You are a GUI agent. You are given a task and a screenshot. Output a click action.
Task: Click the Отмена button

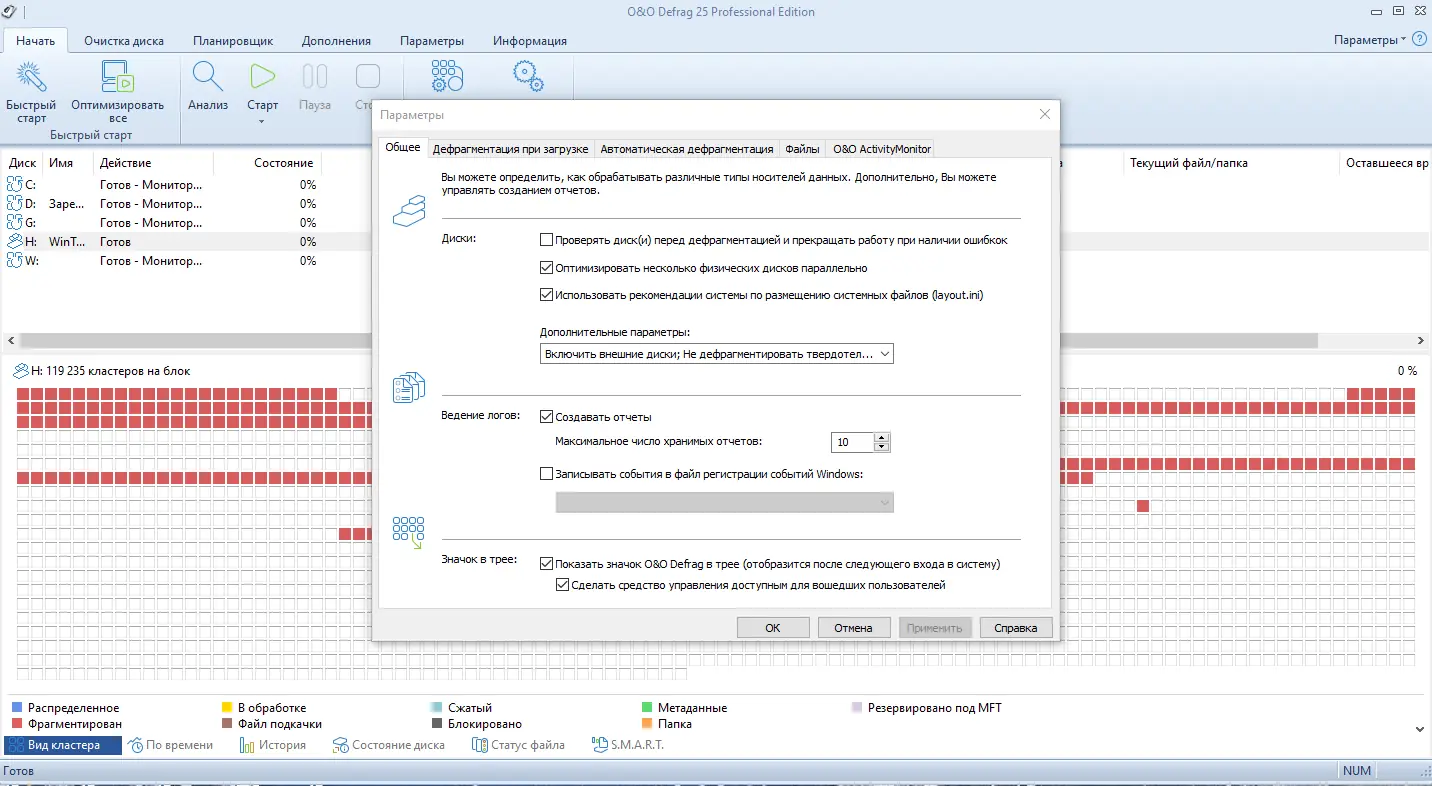tap(854, 628)
